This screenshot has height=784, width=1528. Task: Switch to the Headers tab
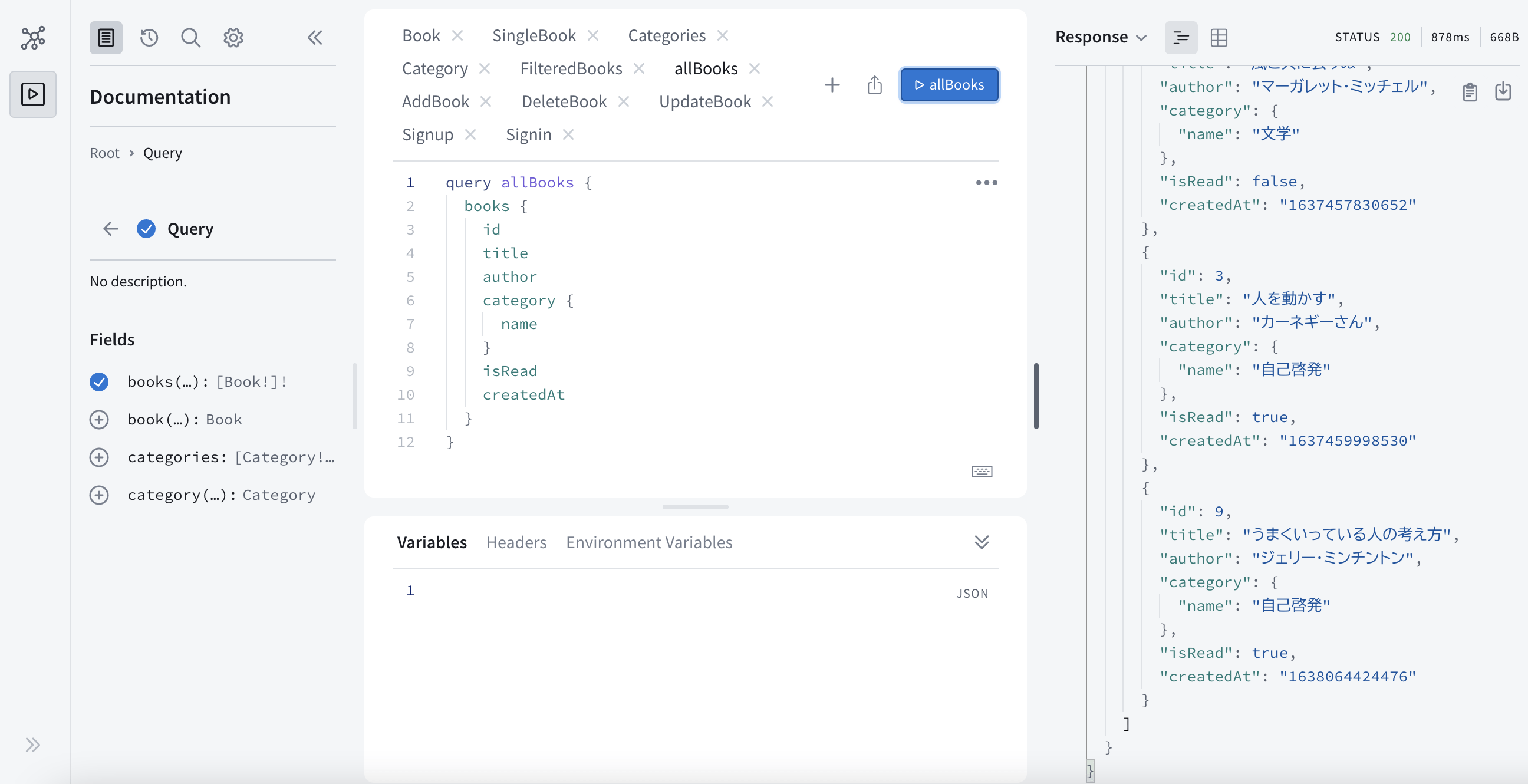[x=516, y=542]
